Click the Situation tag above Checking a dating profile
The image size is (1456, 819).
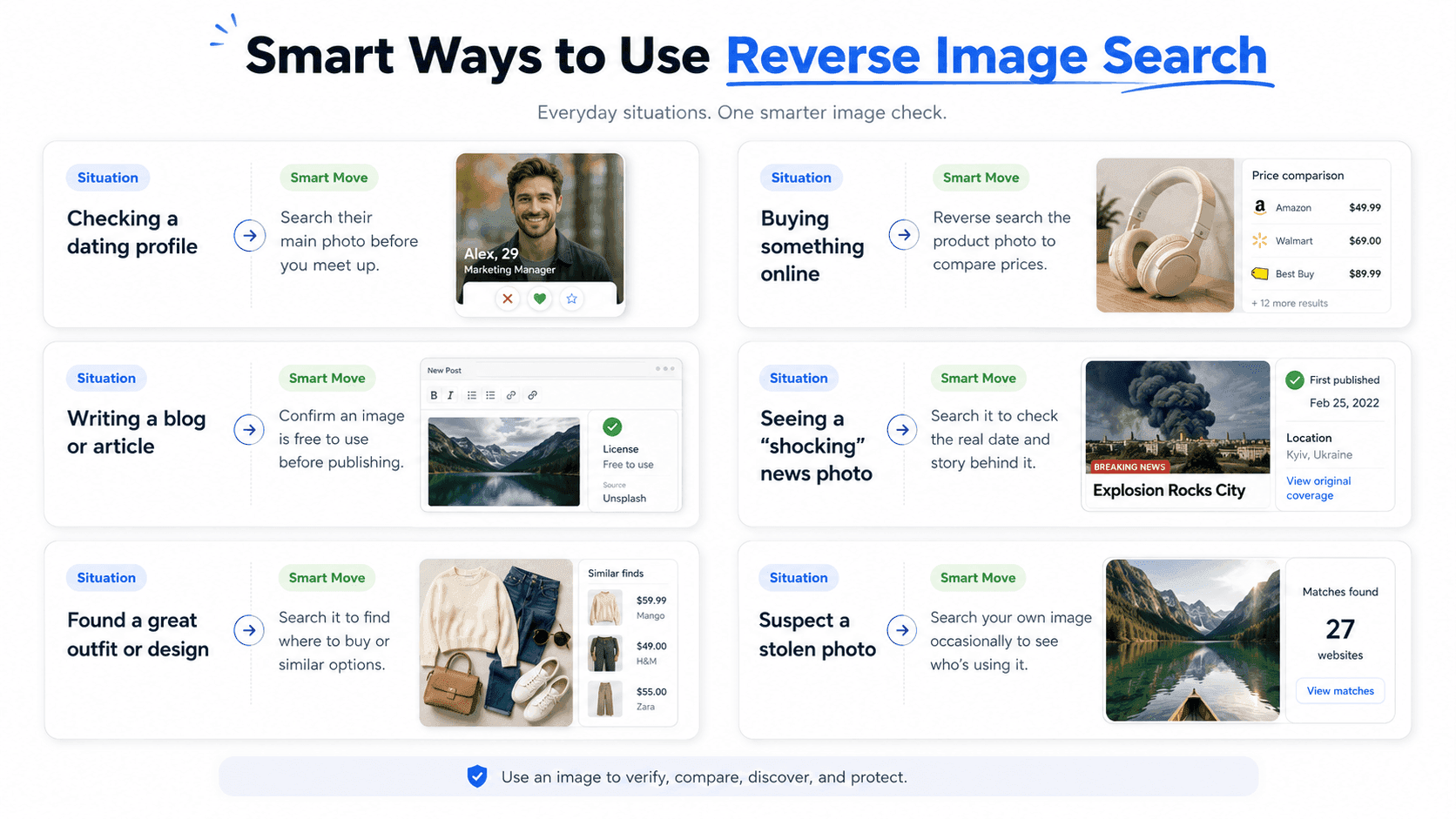click(108, 178)
